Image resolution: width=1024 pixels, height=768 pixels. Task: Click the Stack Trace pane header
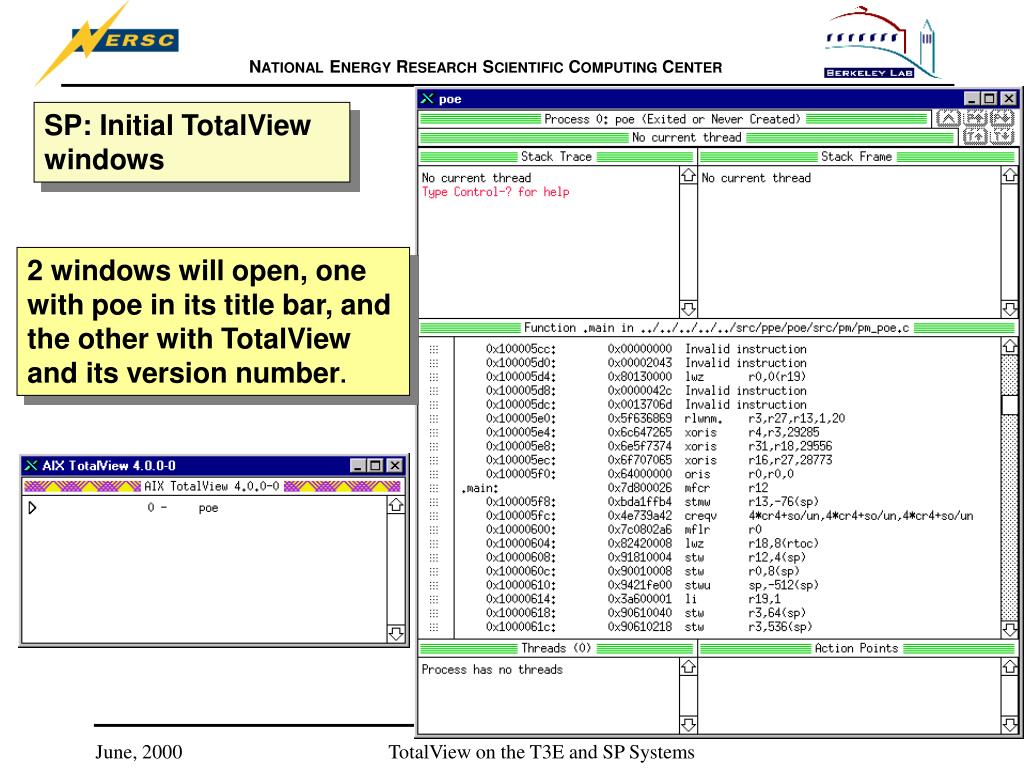point(556,157)
